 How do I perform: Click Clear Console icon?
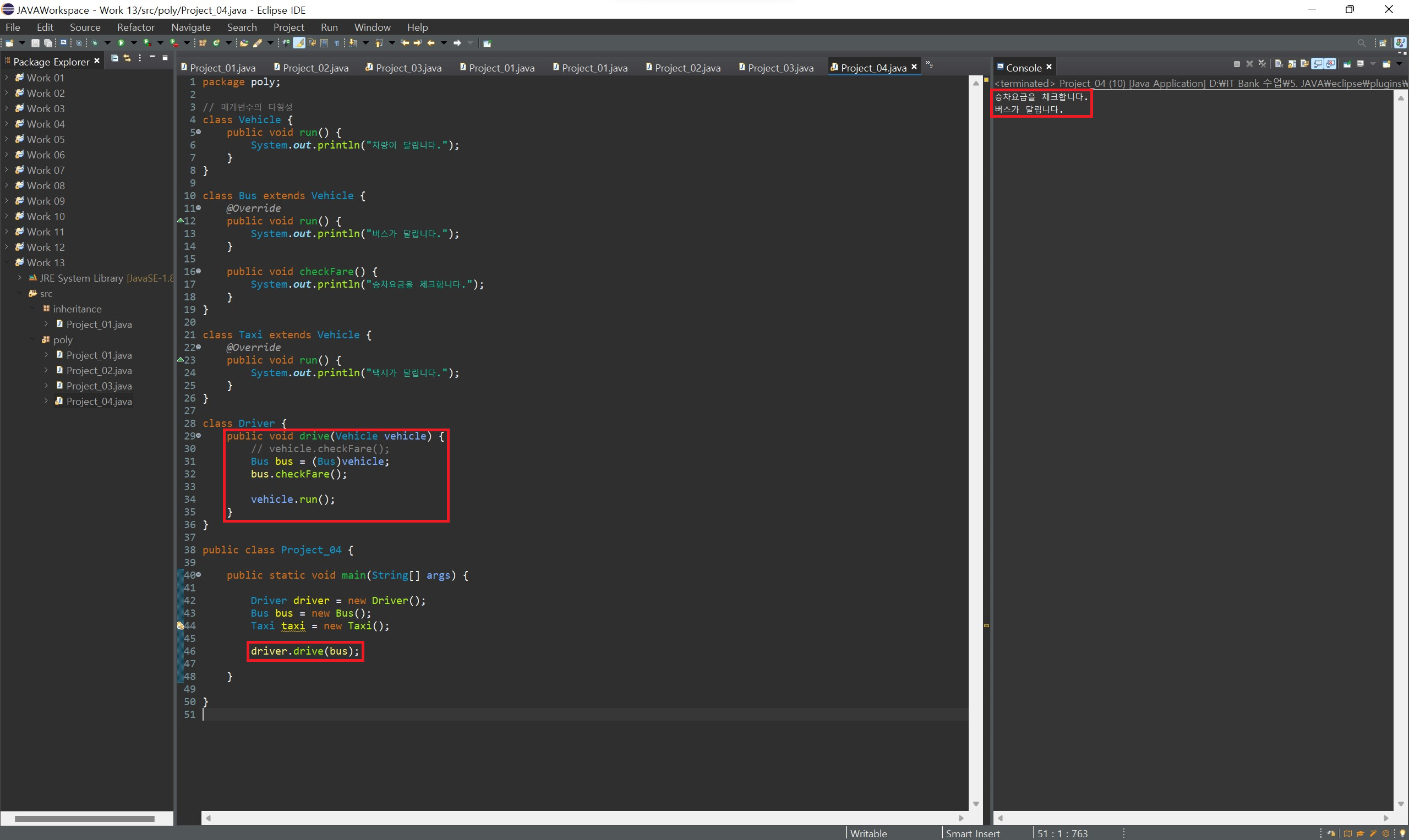point(1278,64)
